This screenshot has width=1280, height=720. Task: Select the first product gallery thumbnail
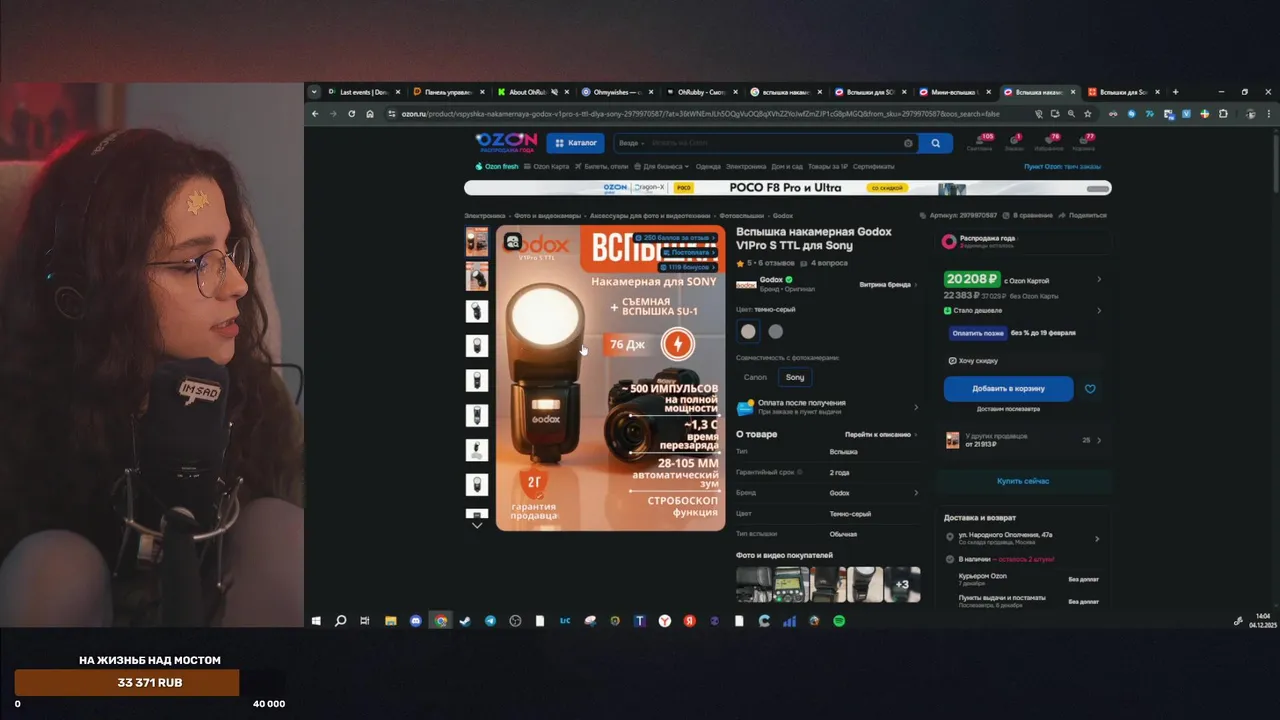point(477,240)
